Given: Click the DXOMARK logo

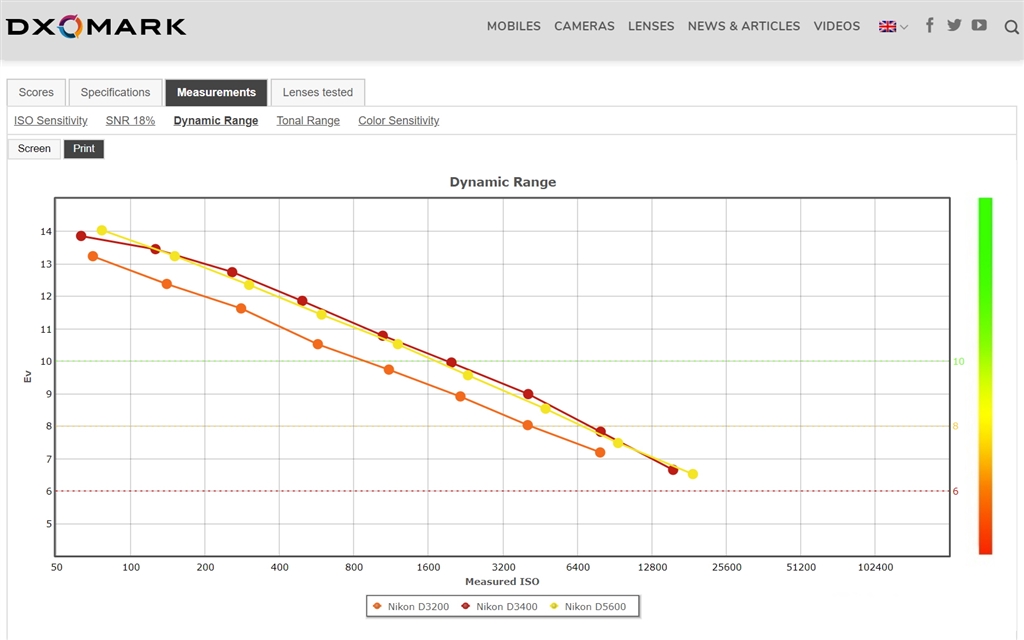Looking at the screenshot, I should 97,27.
